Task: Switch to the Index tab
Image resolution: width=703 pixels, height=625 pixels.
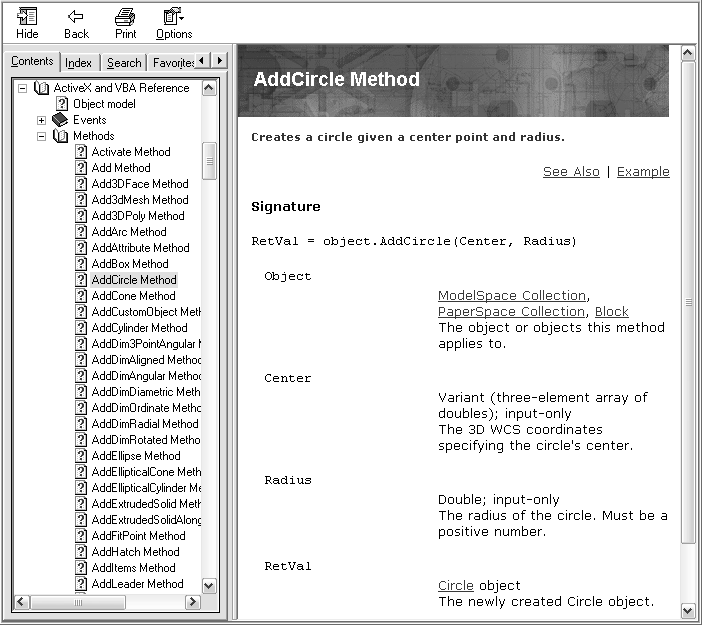Action: [x=78, y=63]
